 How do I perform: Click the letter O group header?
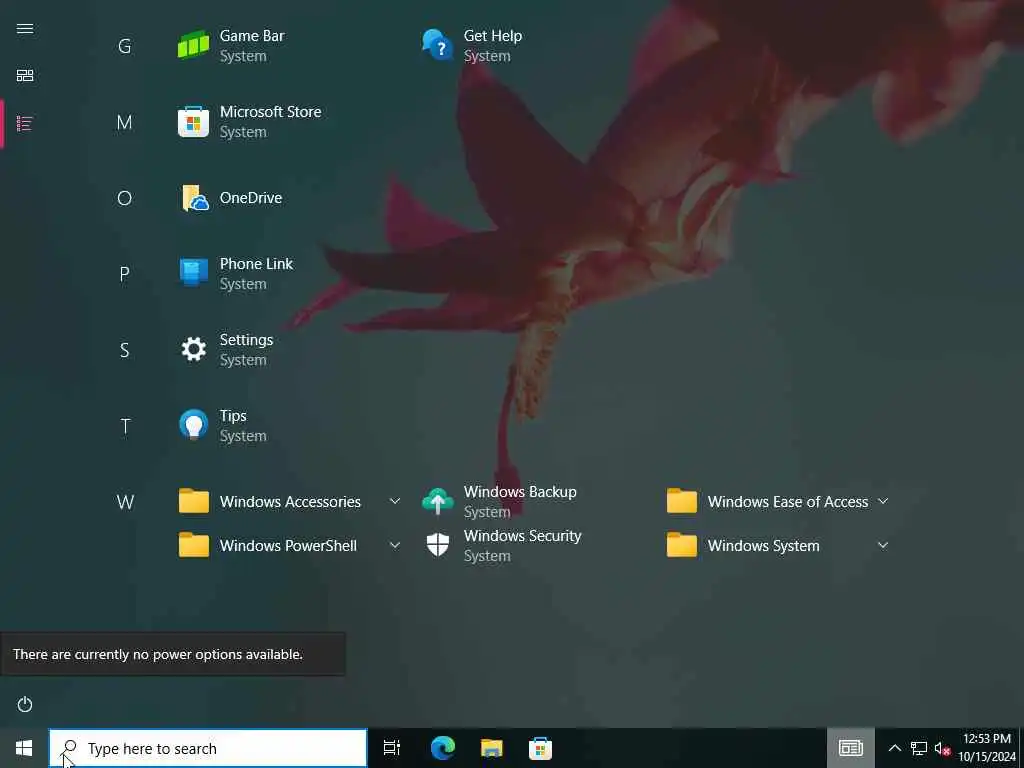click(x=124, y=198)
